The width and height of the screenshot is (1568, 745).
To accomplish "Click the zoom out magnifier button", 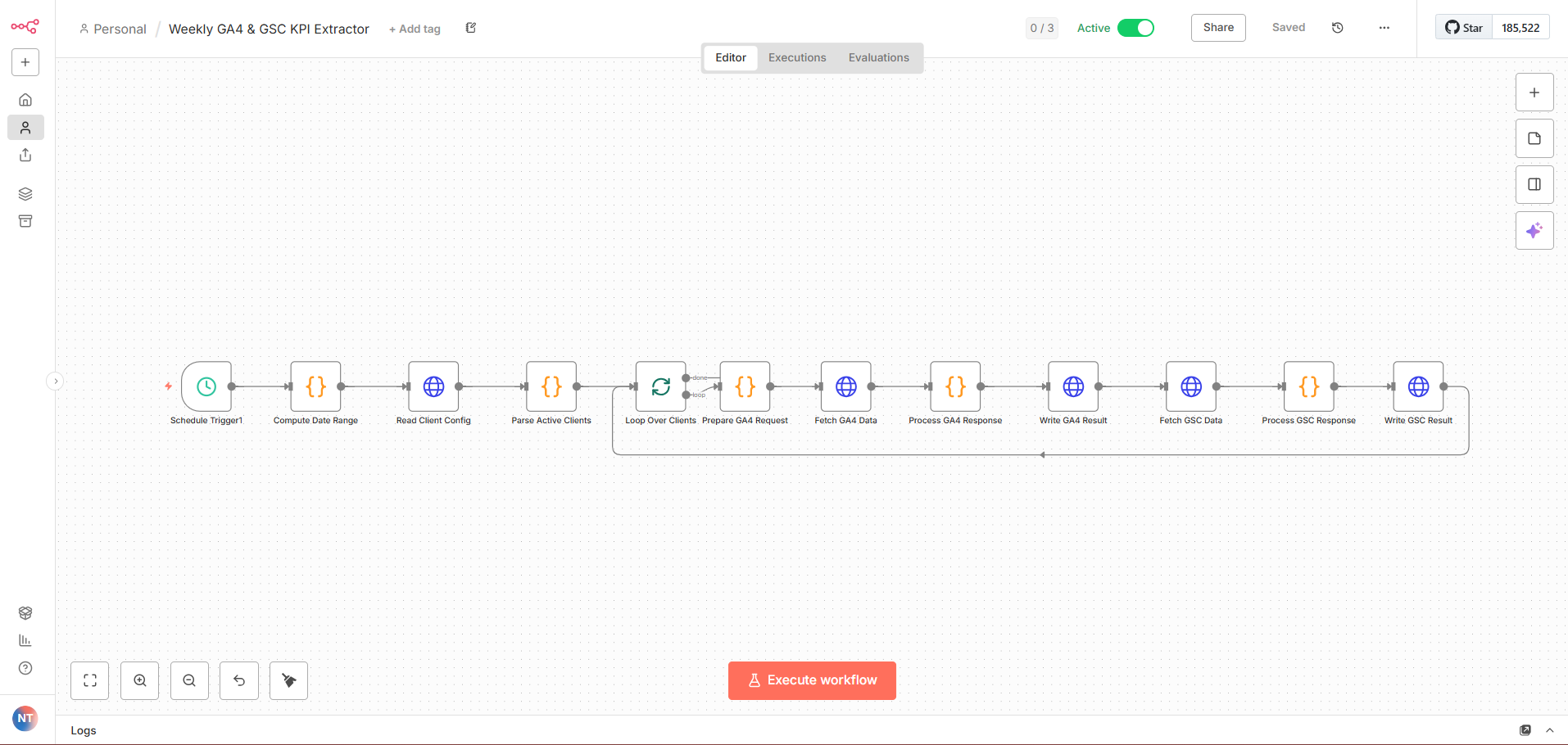I will (189, 680).
